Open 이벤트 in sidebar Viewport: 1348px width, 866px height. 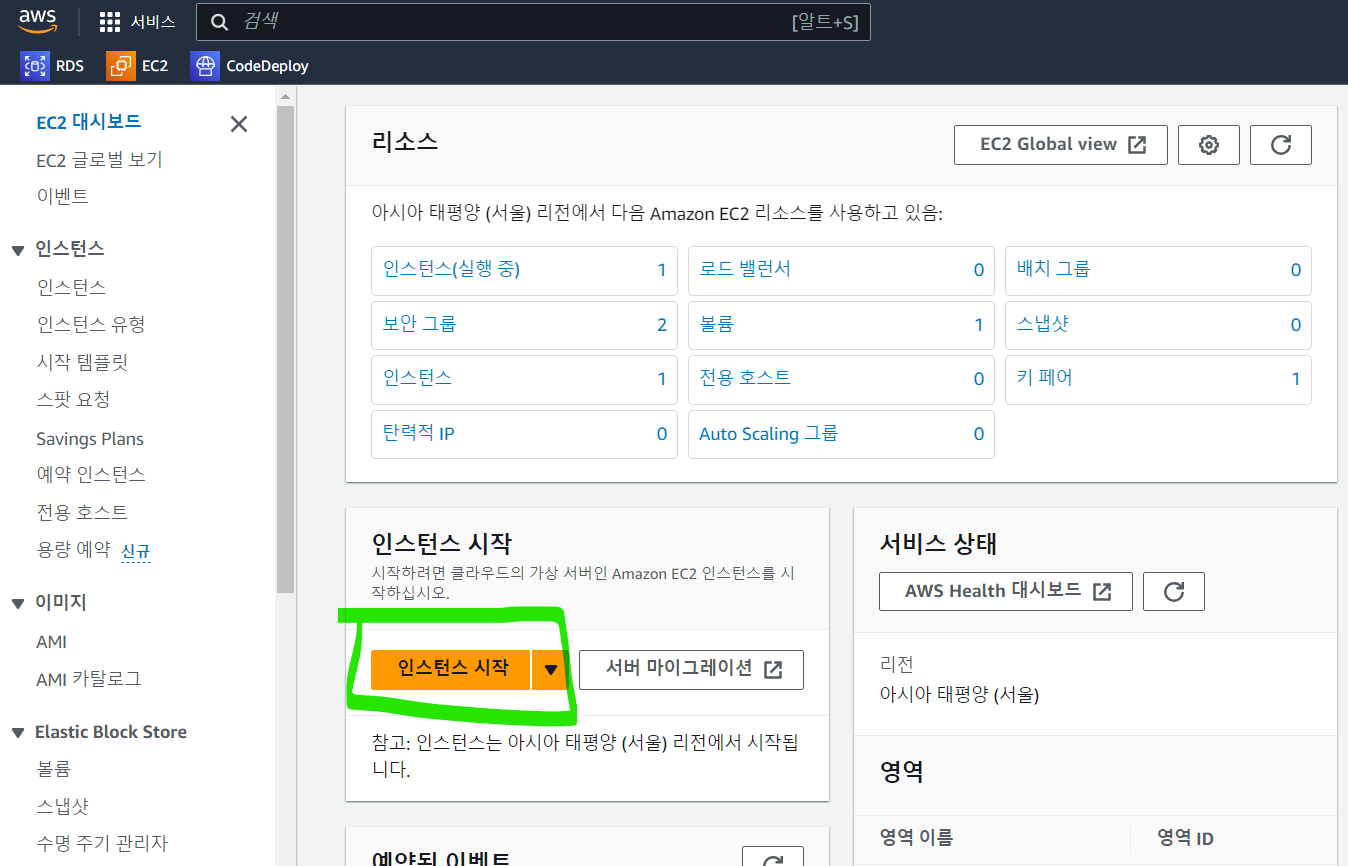(x=62, y=196)
